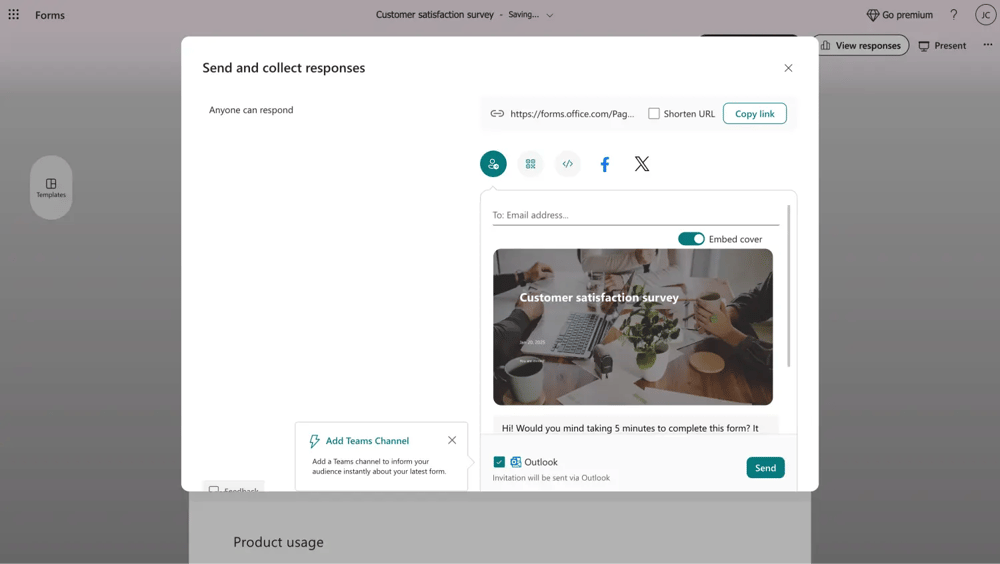Click the Copy link button
The height and width of the screenshot is (564, 1000).
[754, 114]
